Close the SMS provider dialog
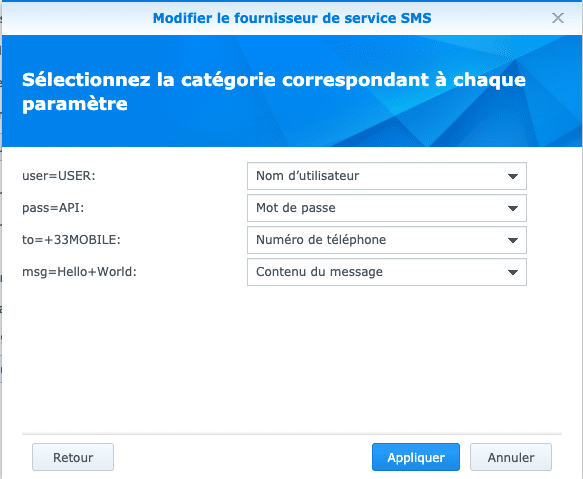Screen dimensions: 583x479 coord(558,18)
